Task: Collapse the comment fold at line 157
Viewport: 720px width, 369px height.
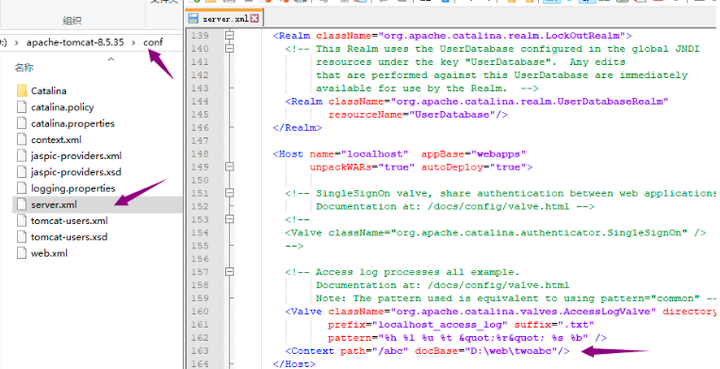Action: click(x=229, y=272)
